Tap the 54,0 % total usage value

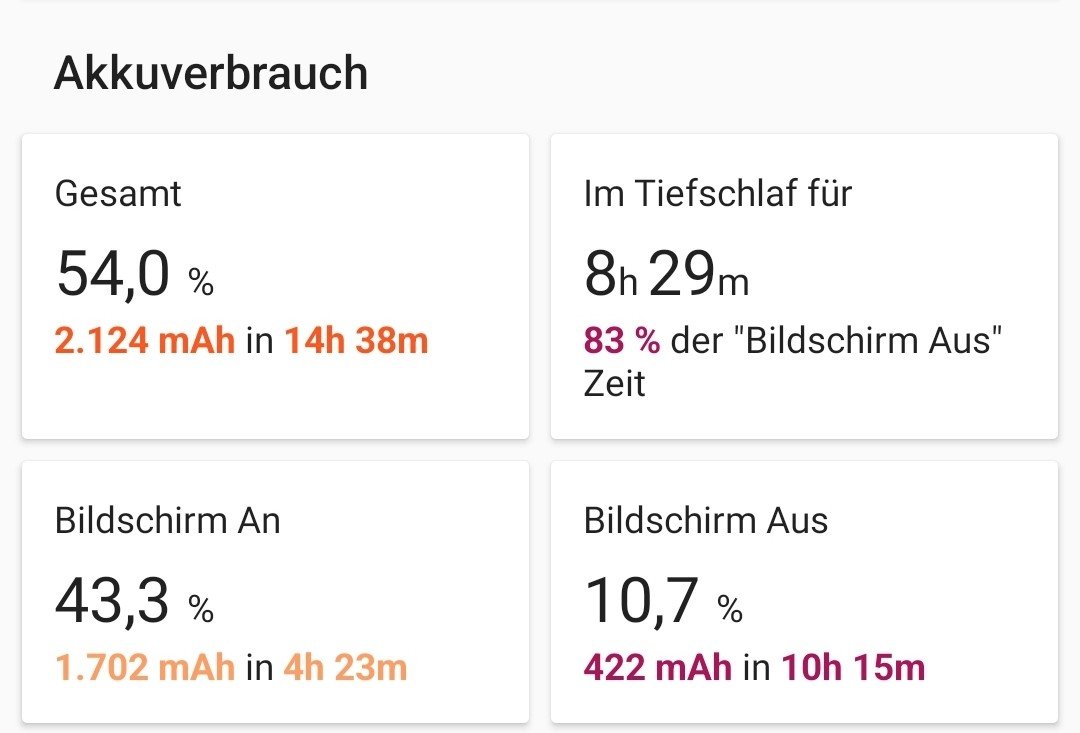coord(135,274)
